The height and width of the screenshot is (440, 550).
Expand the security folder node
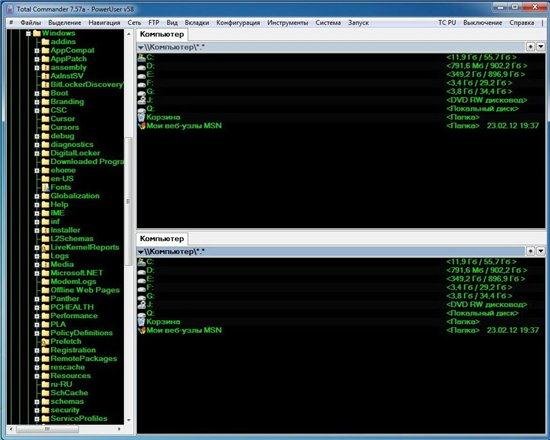tap(37, 410)
